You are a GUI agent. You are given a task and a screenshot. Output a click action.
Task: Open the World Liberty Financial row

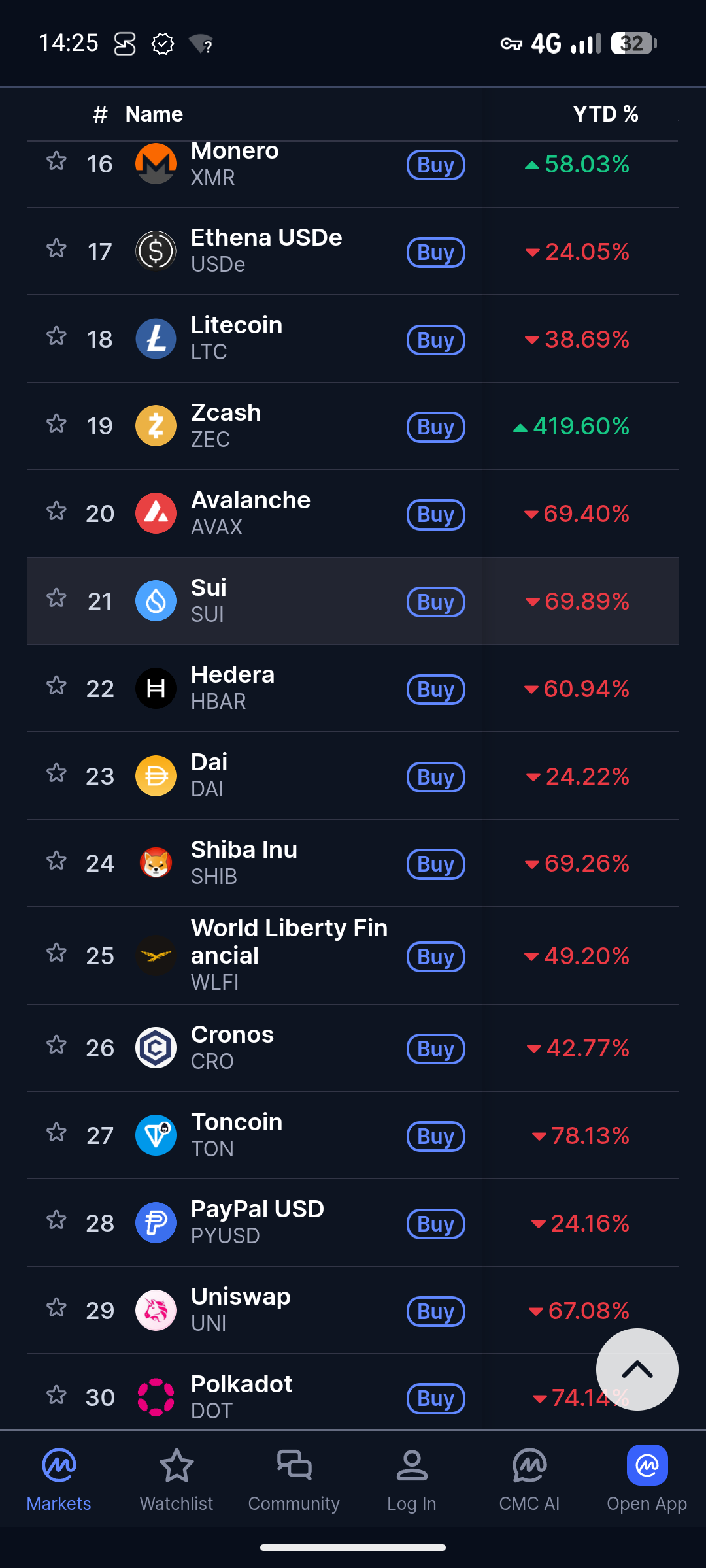click(x=353, y=956)
